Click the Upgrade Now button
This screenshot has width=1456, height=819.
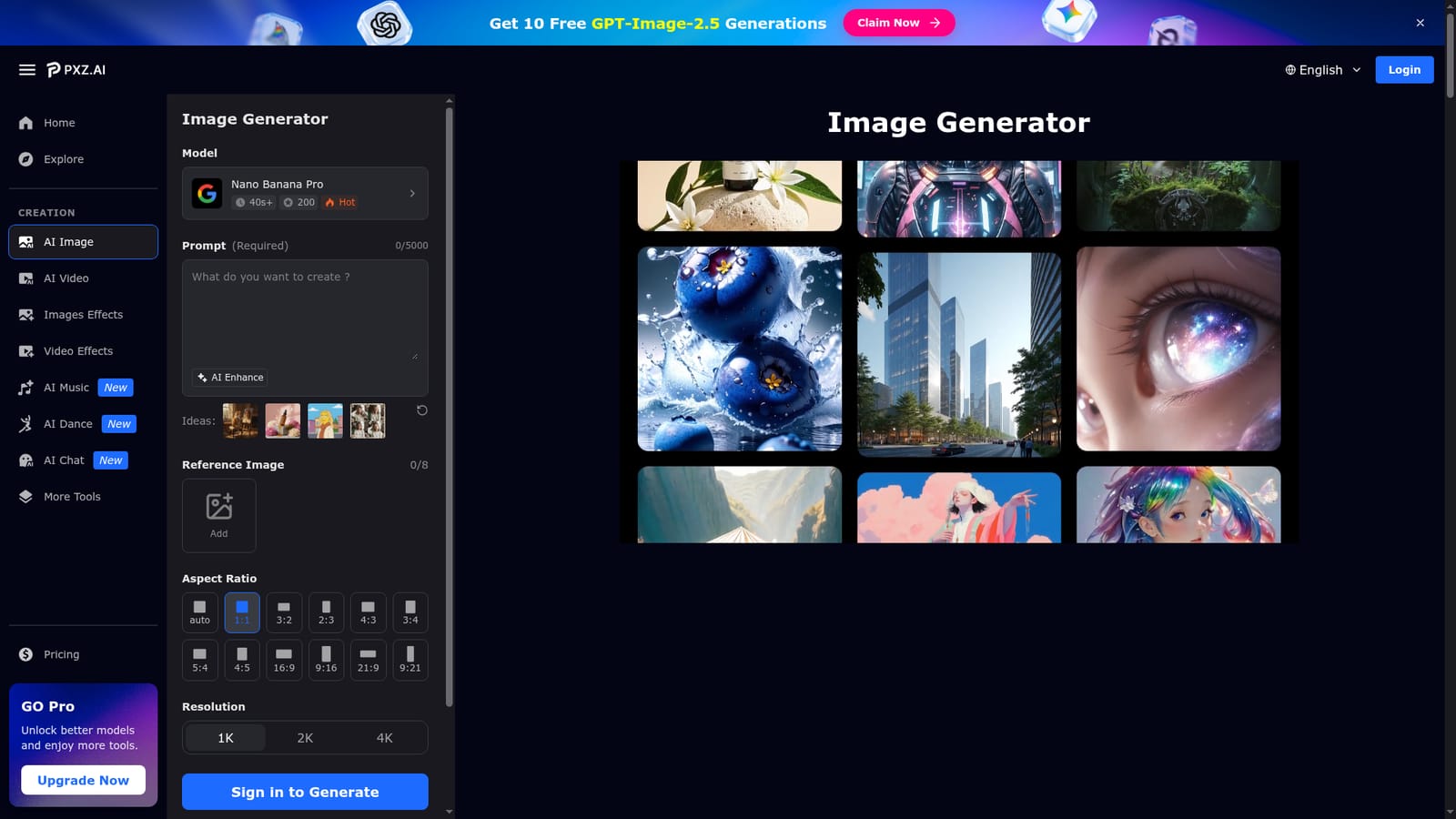tap(83, 780)
